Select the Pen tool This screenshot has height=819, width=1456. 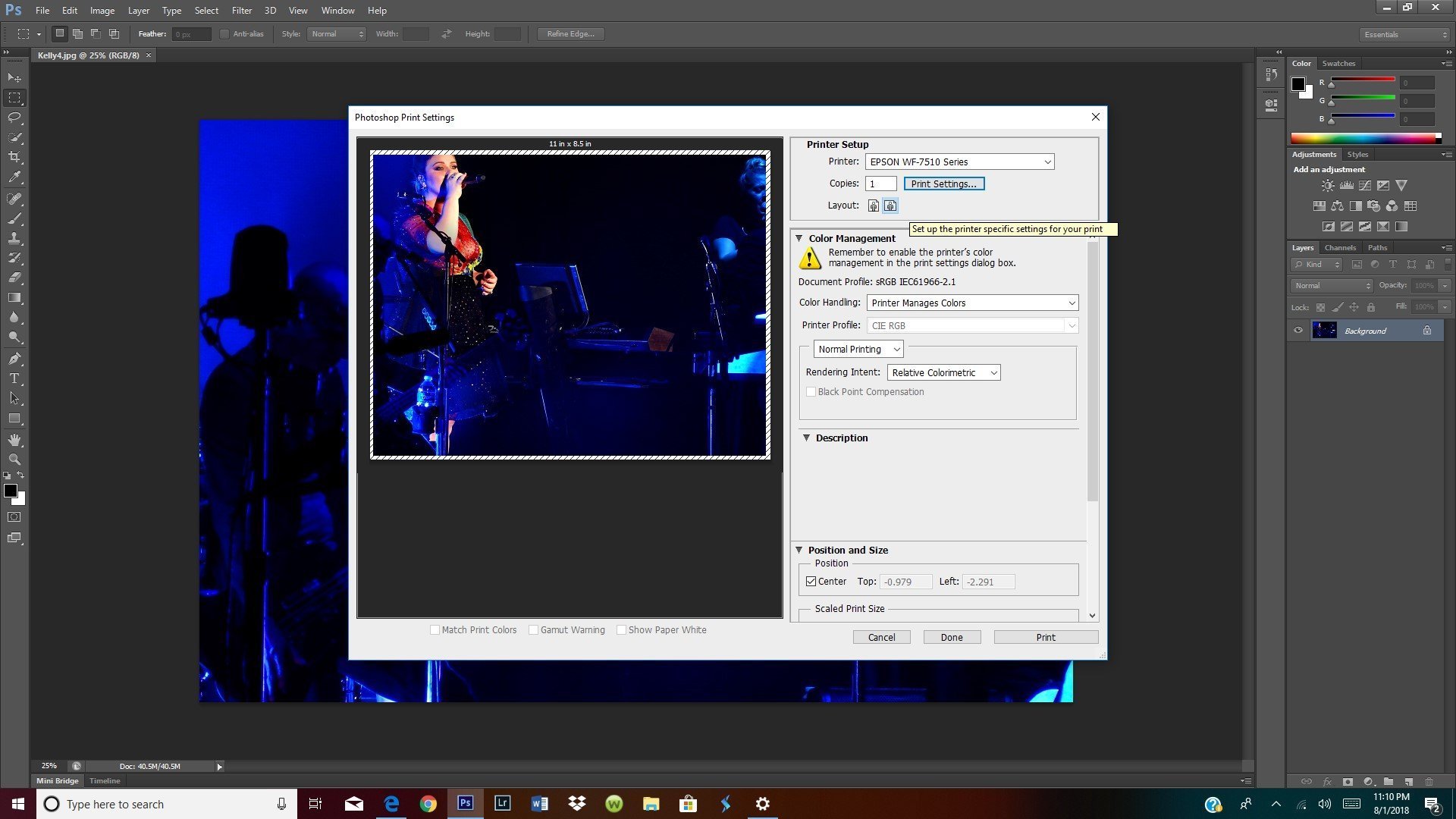(x=14, y=359)
